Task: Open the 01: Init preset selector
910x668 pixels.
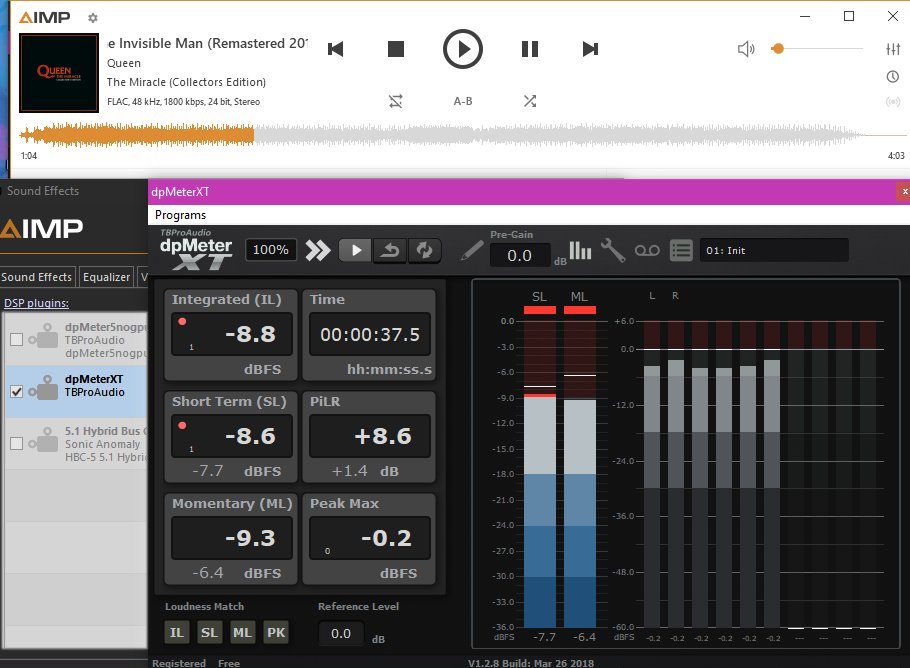Action: (774, 251)
